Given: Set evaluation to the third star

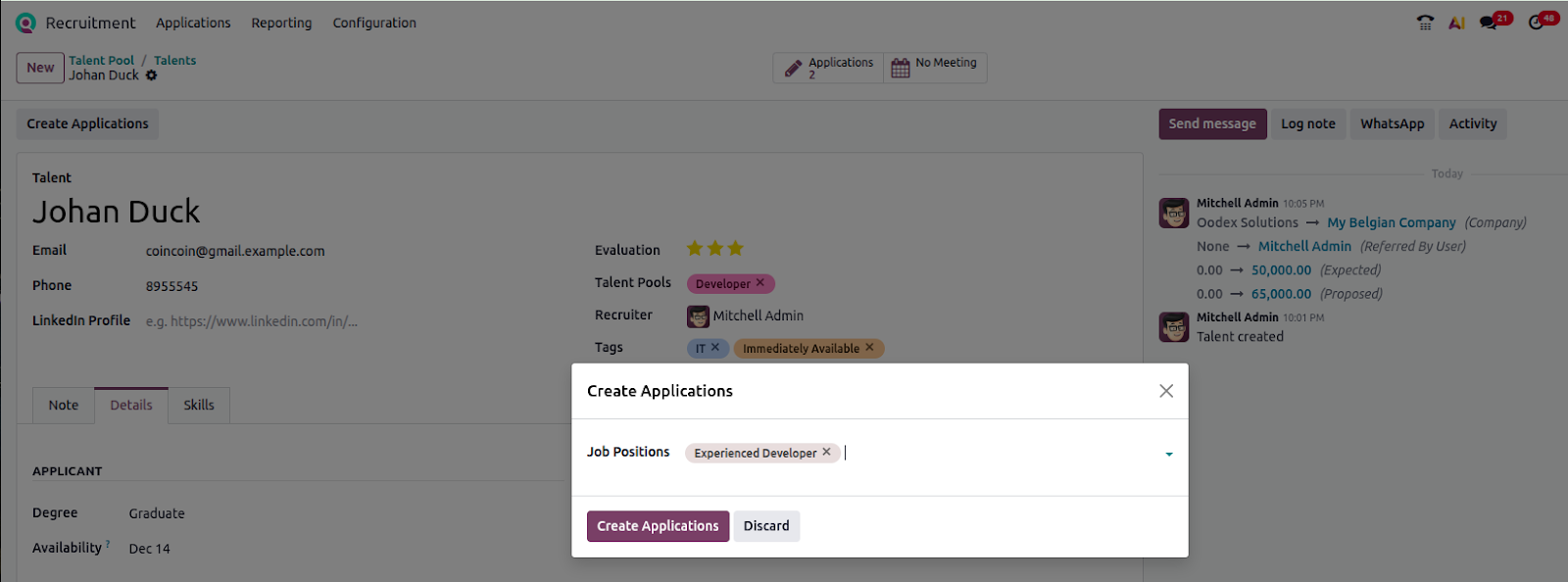Looking at the screenshot, I should (736, 249).
